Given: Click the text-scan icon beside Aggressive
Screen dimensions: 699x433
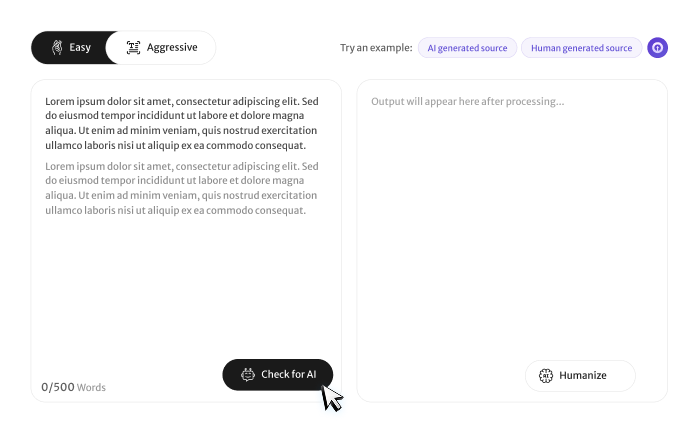Looking at the screenshot, I should pos(133,47).
